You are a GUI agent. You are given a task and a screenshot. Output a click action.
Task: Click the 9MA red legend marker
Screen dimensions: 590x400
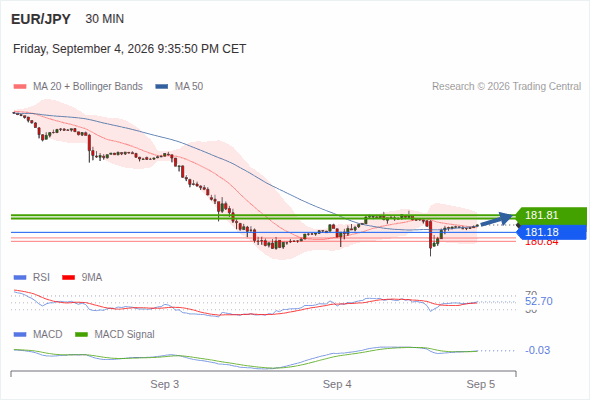tap(68, 278)
